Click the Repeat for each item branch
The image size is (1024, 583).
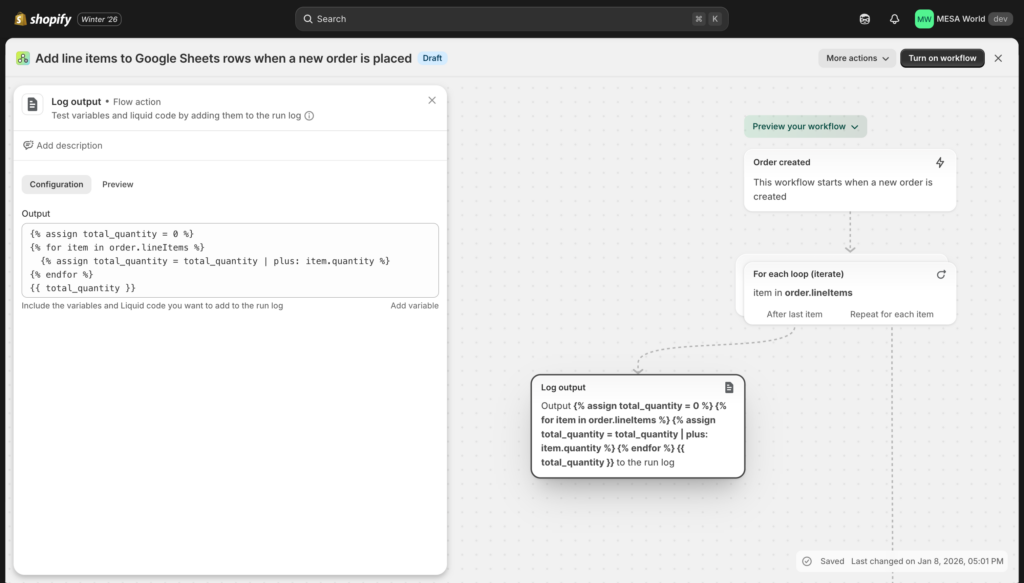(x=891, y=314)
